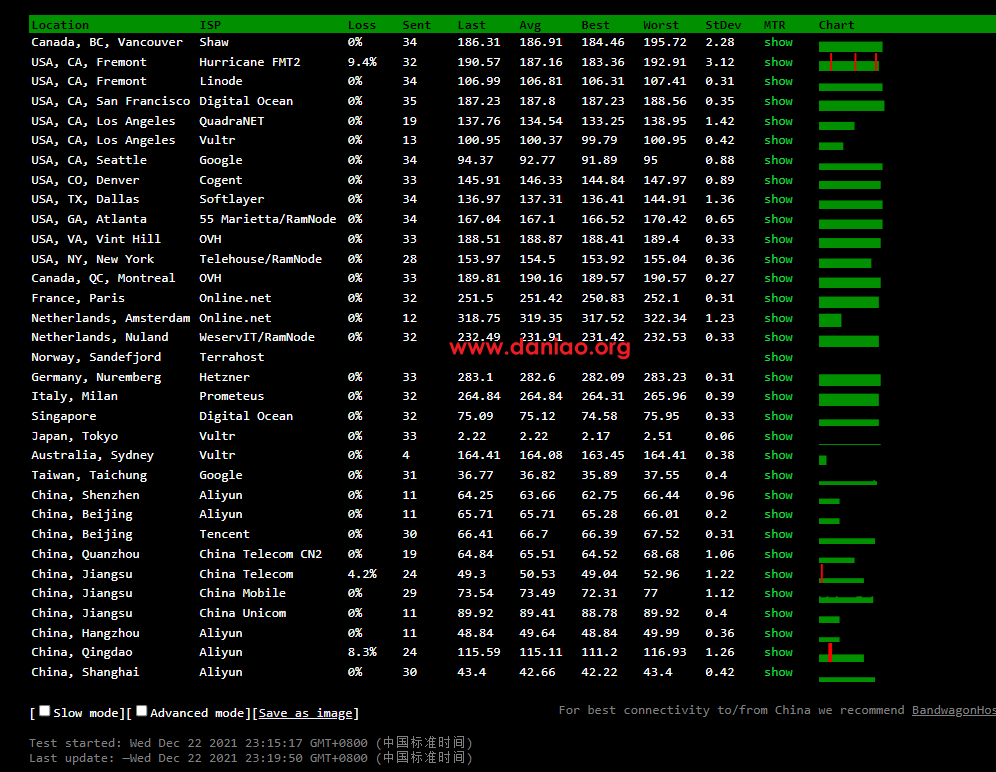Show MTR for Vint Hill OVH
996x772 pixels.
coord(778,239)
